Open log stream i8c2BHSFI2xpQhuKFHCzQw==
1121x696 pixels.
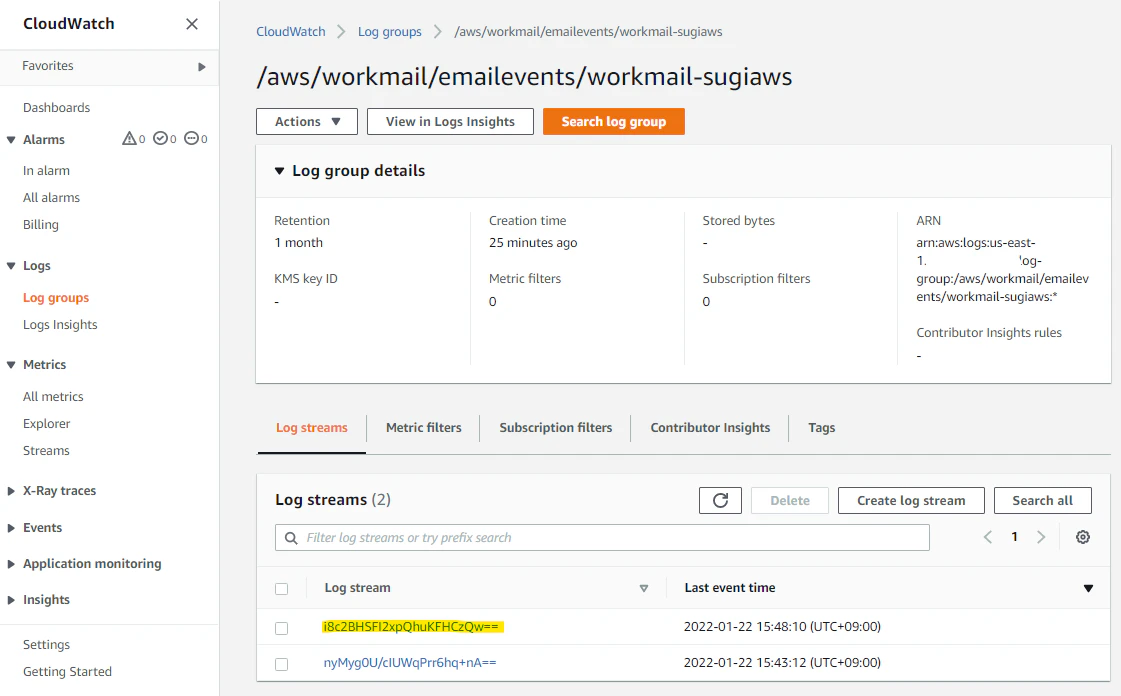(x=410, y=627)
